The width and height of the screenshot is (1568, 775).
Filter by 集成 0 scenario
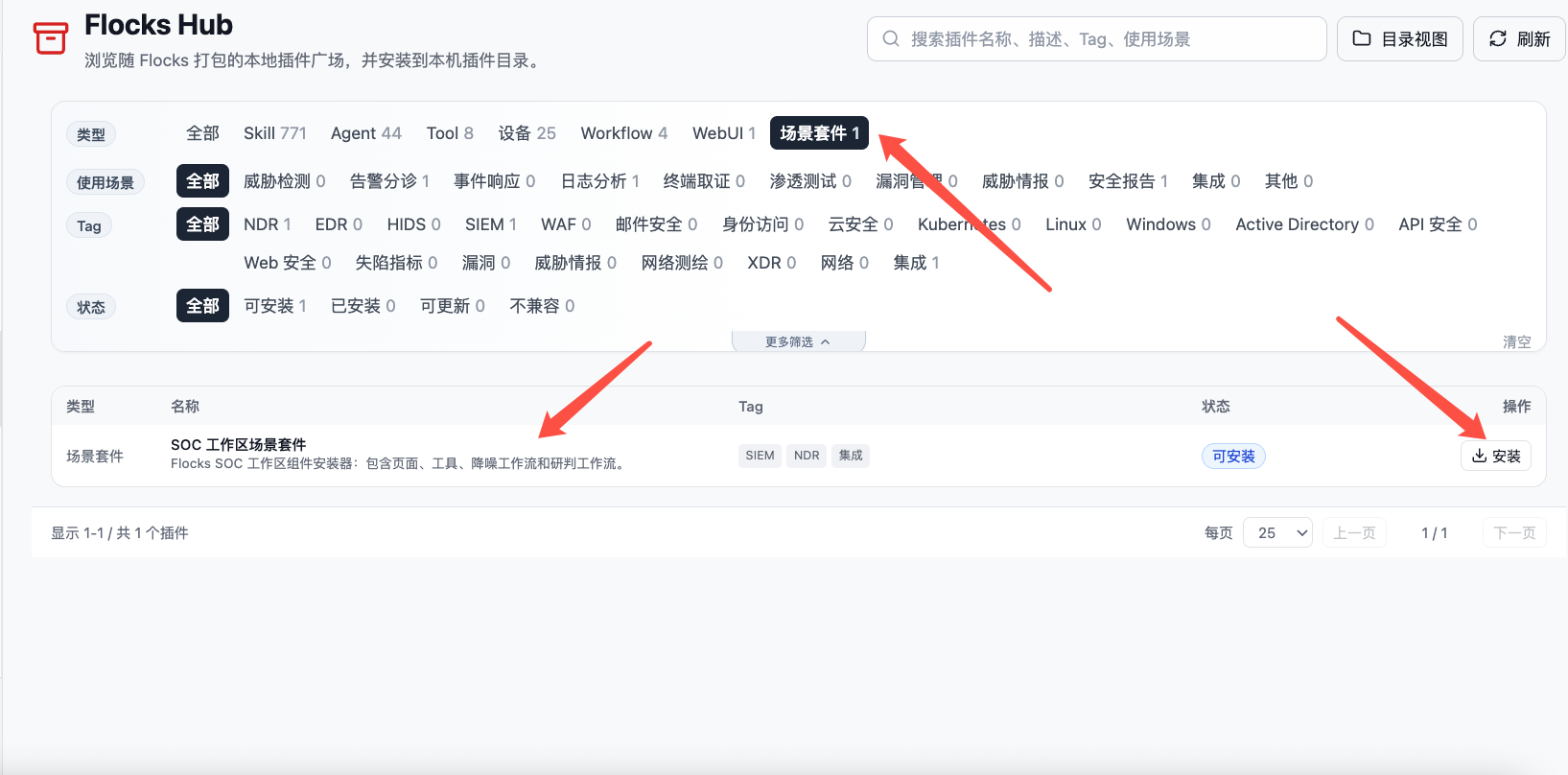[1216, 181]
